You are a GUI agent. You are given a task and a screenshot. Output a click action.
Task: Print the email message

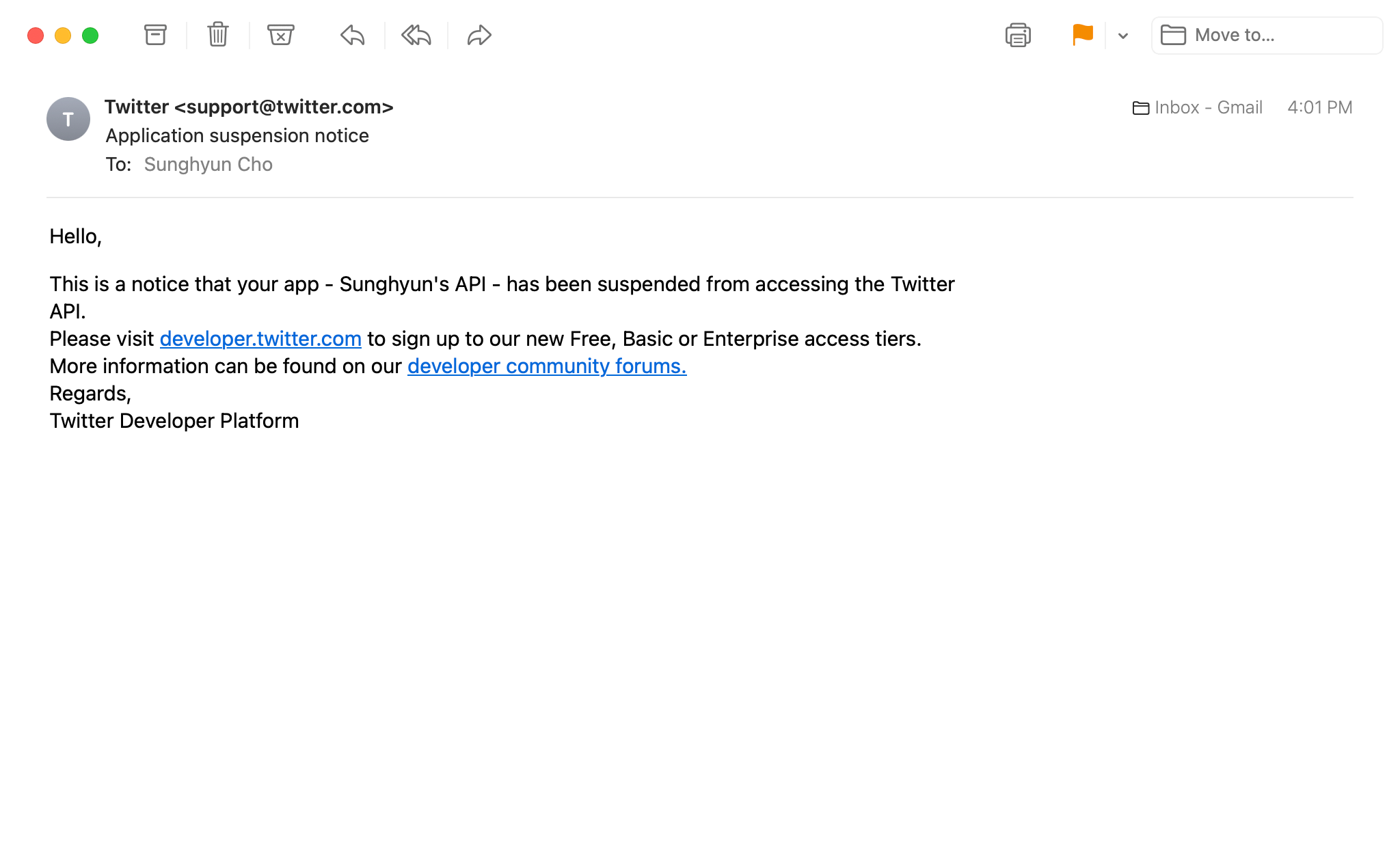pyautogui.click(x=1018, y=35)
